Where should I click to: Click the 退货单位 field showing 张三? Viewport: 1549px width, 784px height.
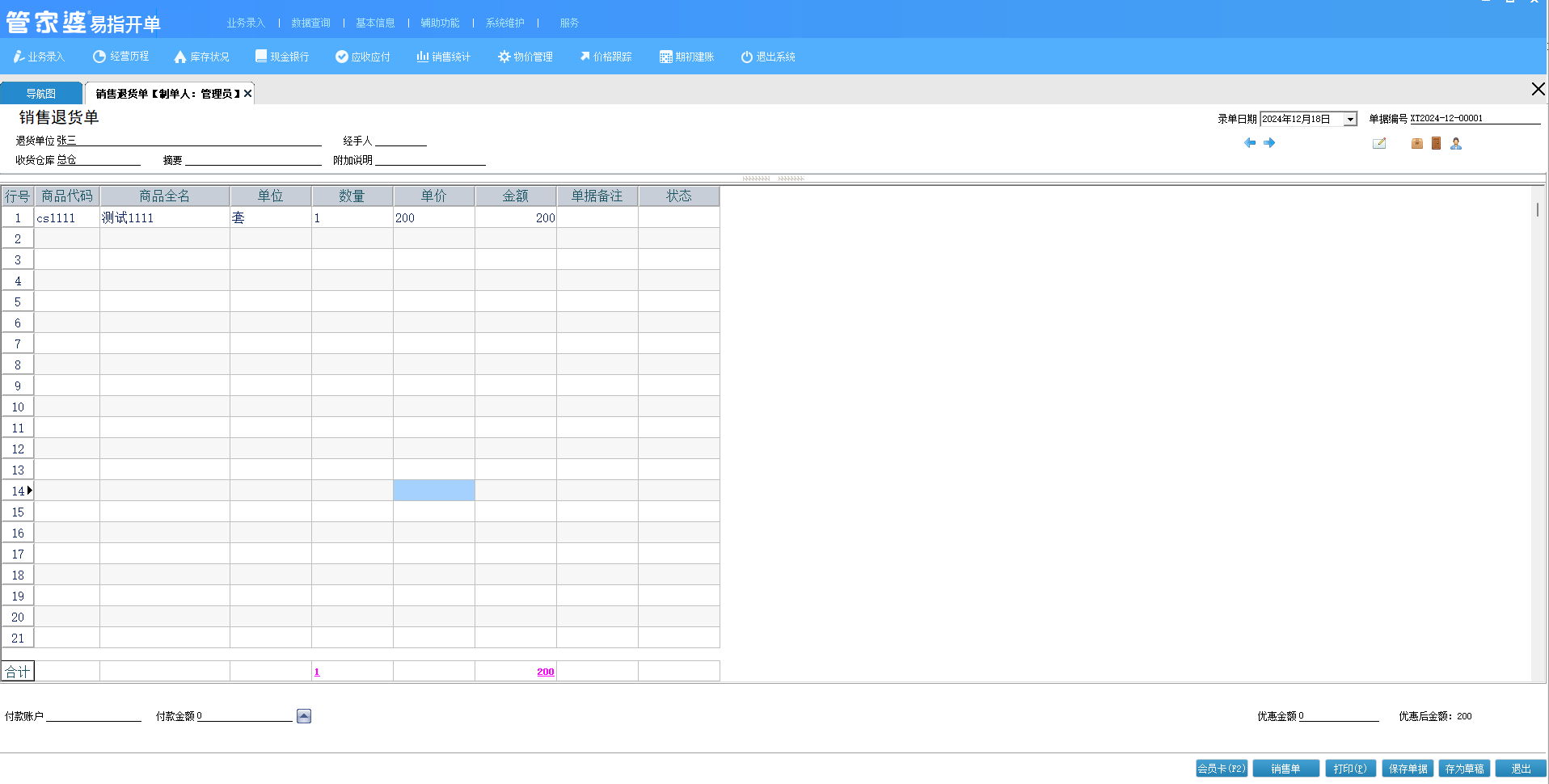pyautogui.click(x=188, y=141)
